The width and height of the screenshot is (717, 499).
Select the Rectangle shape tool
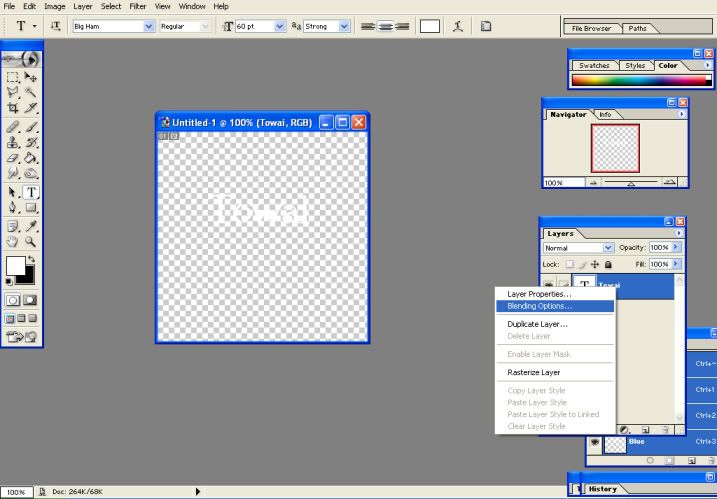coord(31,208)
